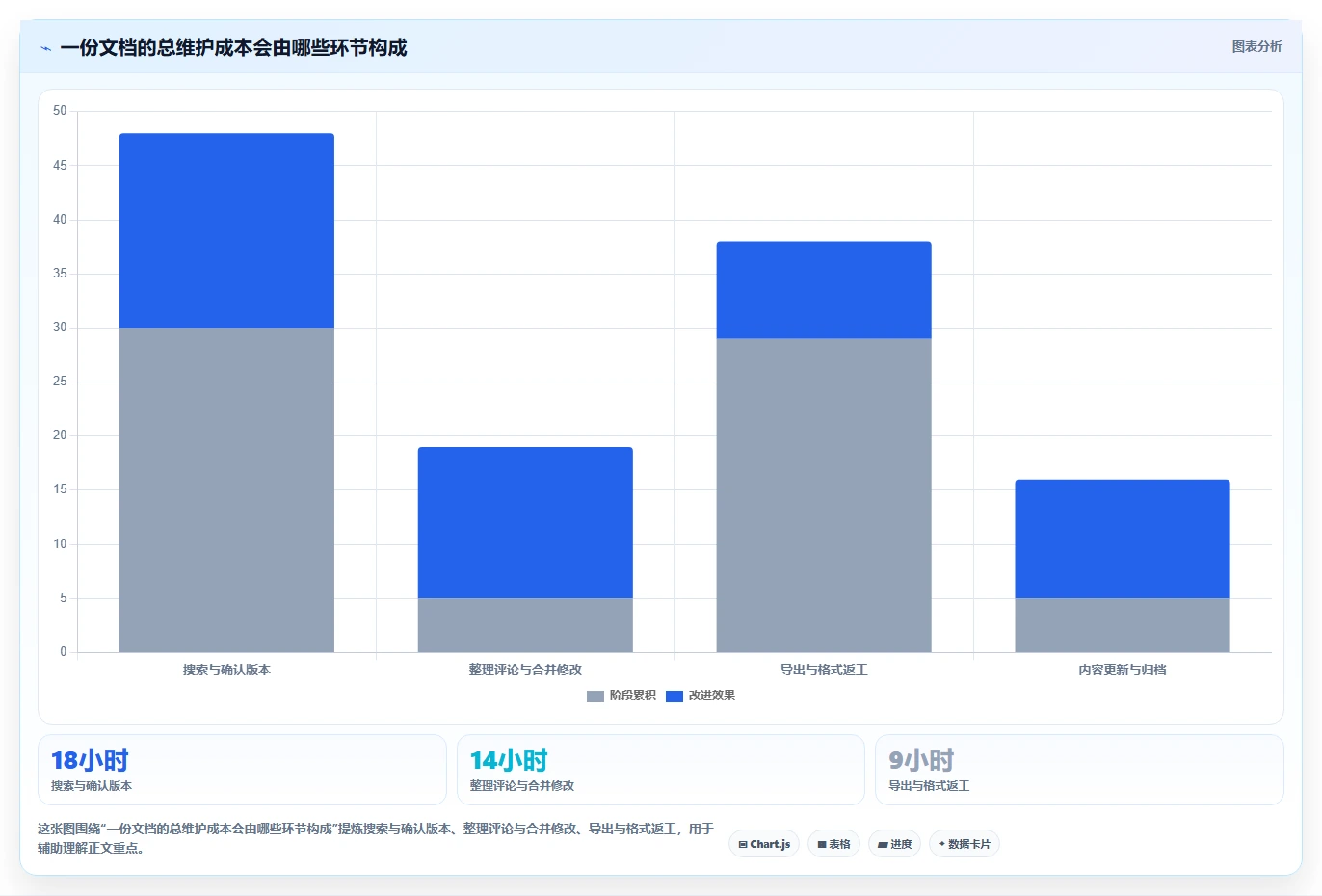Click the 改进效果 legend label text
Image resolution: width=1322 pixels, height=896 pixels.
[712, 696]
